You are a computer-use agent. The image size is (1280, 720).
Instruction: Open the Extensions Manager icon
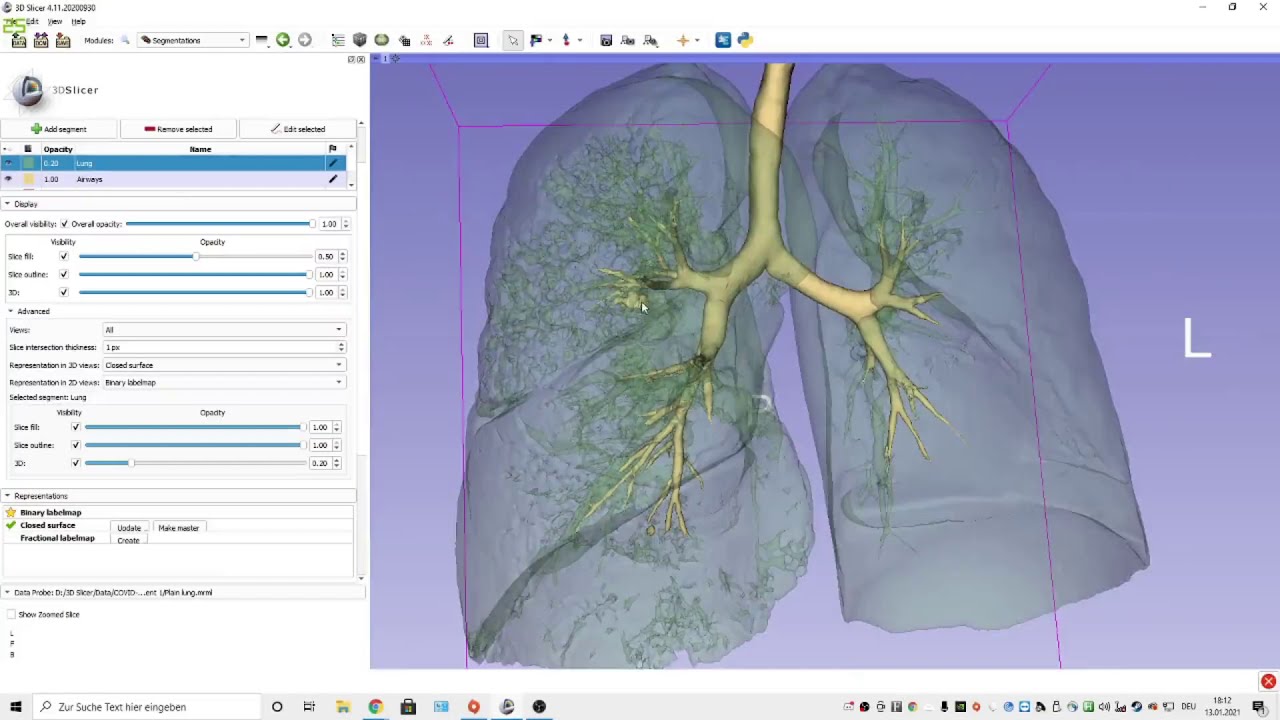723,40
